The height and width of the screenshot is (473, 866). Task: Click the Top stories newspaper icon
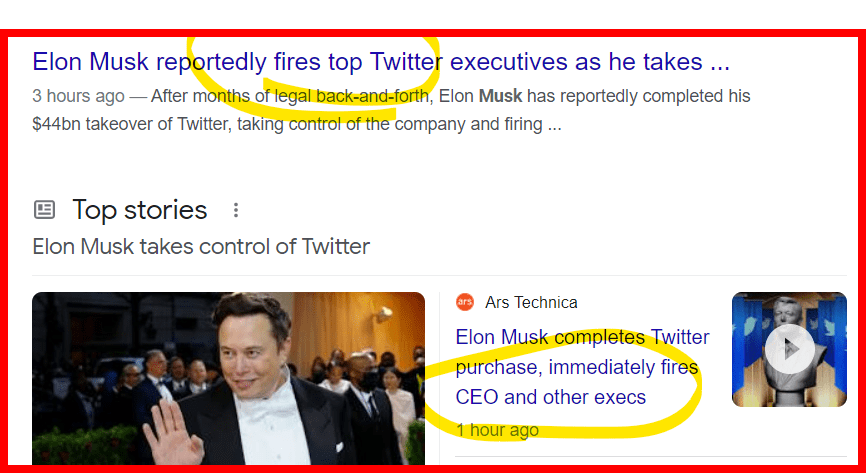click(x=44, y=210)
